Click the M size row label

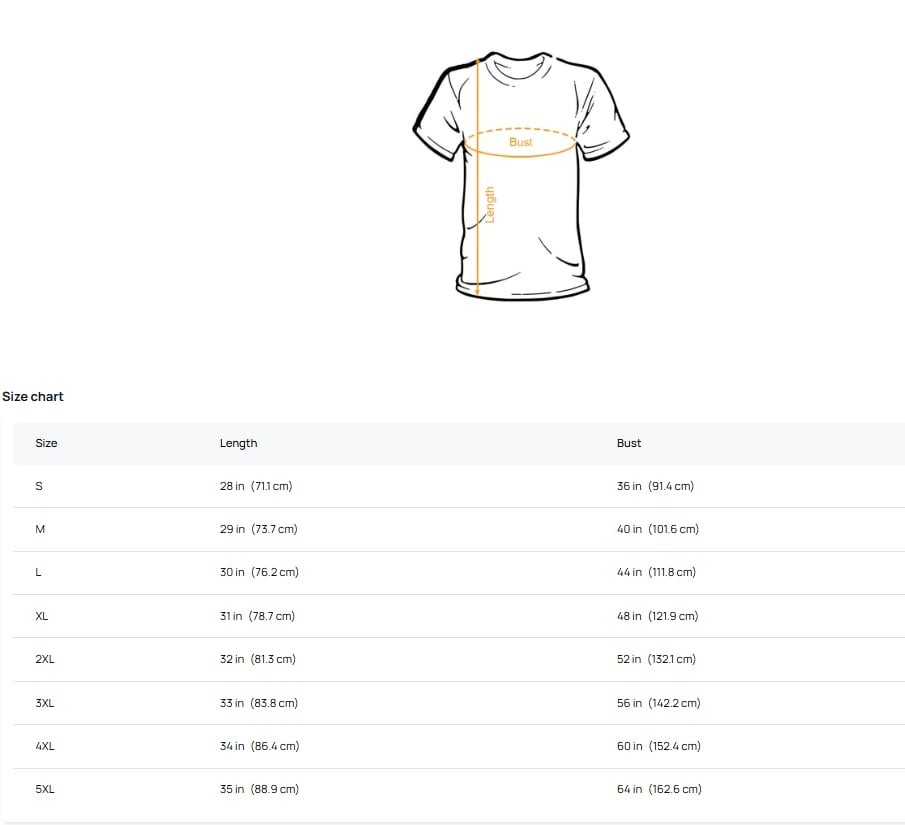pyautogui.click(x=40, y=529)
